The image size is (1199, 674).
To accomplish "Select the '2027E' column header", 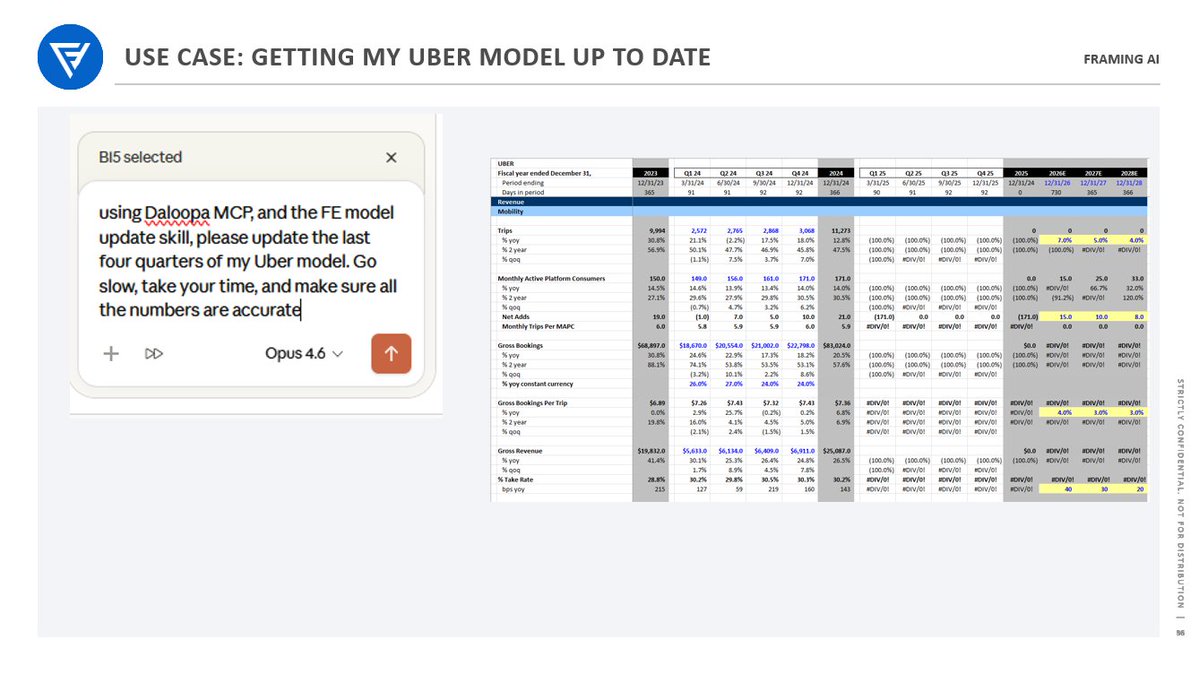I will (x=1093, y=173).
